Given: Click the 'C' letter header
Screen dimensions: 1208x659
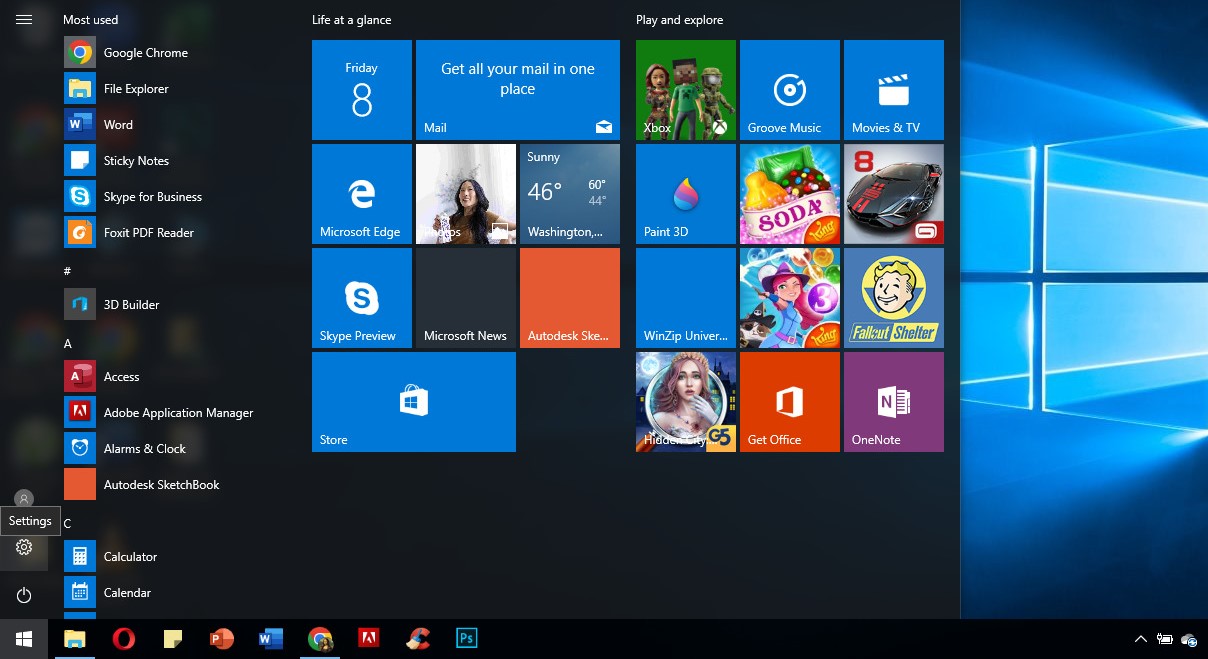Looking at the screenshot, I should (x=68, y=523).
